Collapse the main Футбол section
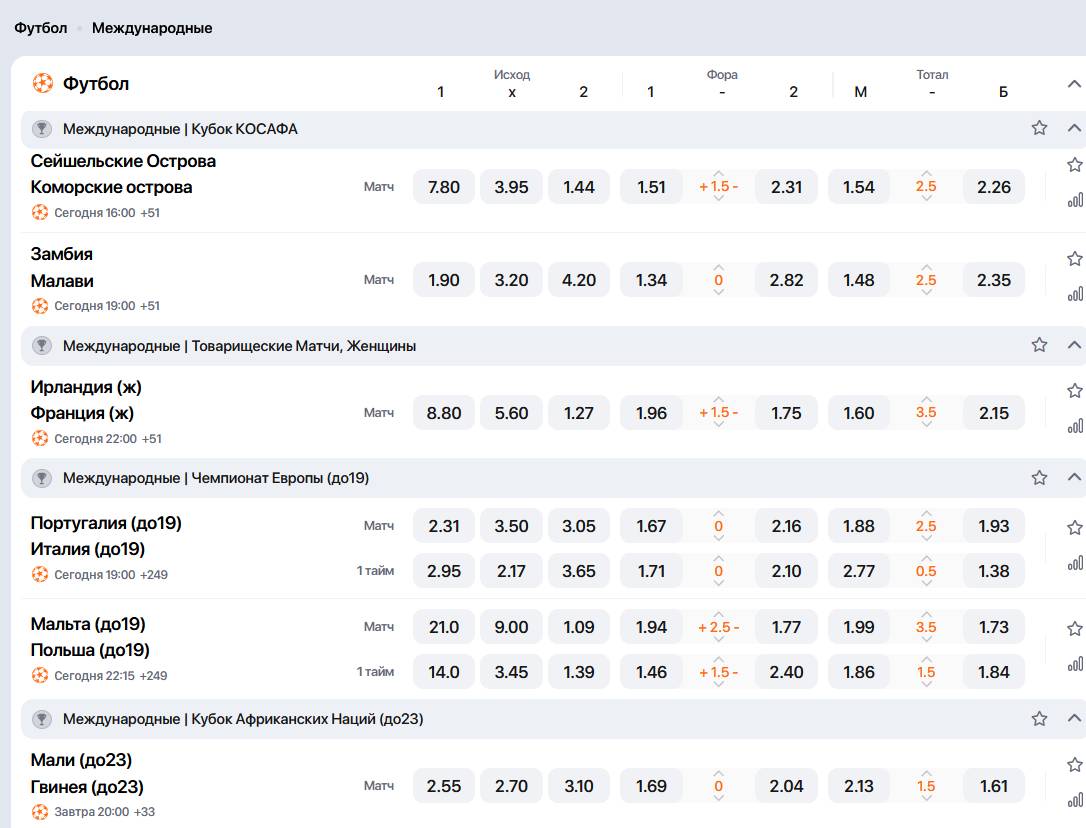1086x828 pixels. point(1075,84)
